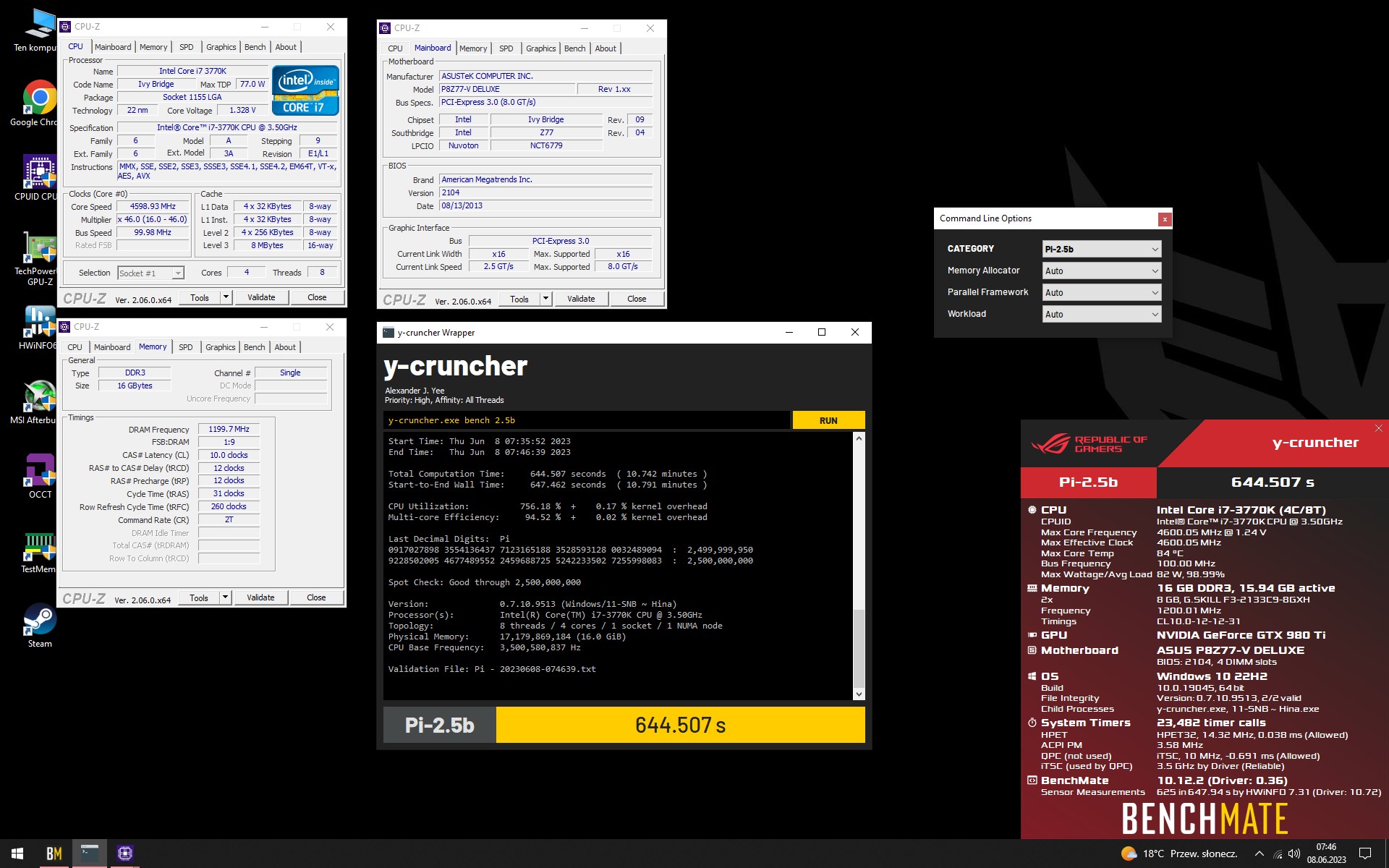Expand the Workload dropdown
The image size is (1389, 868).
pos(1101,314)
